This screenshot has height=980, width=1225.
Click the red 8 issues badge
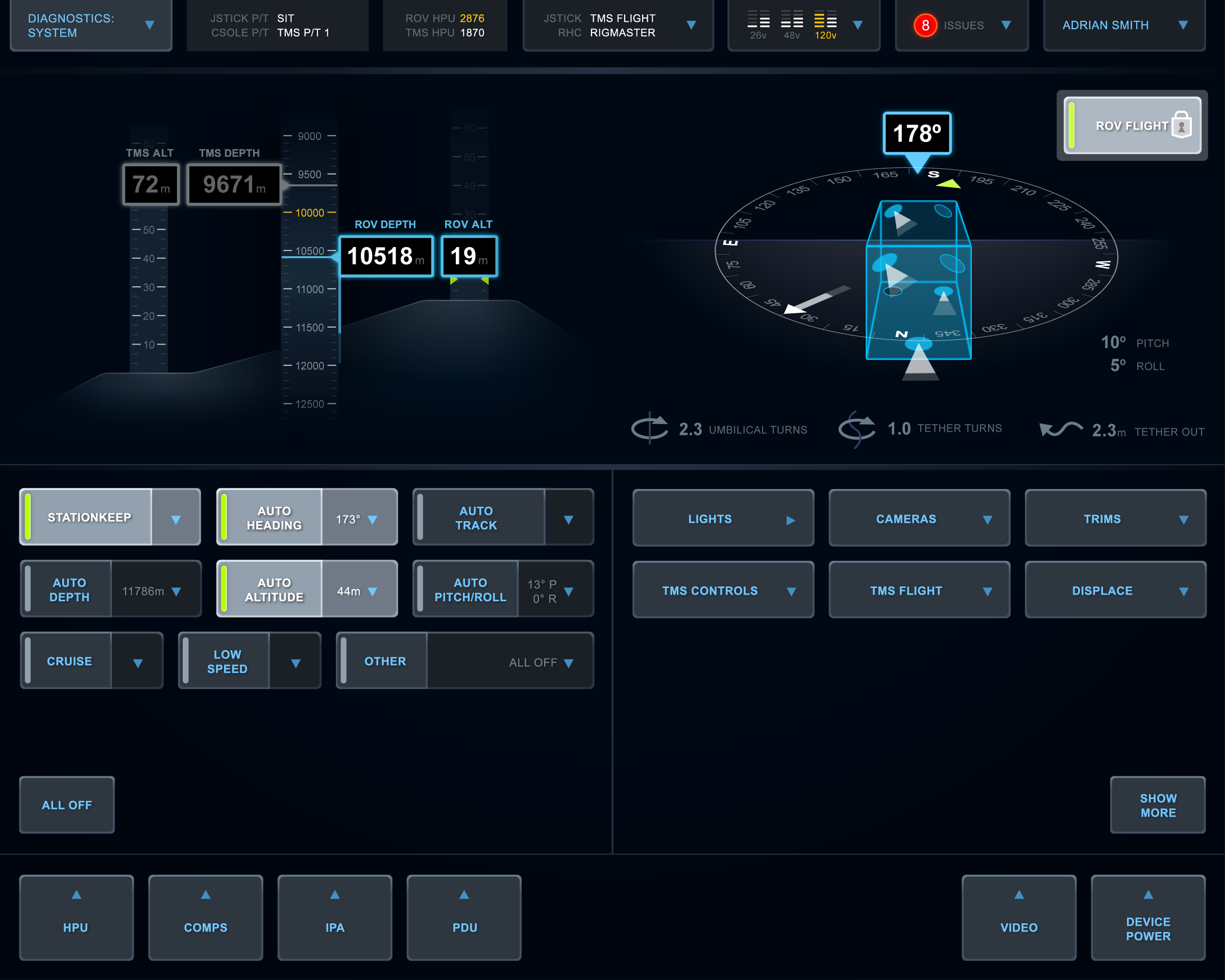pyautogui.click(x=925, y=26)
